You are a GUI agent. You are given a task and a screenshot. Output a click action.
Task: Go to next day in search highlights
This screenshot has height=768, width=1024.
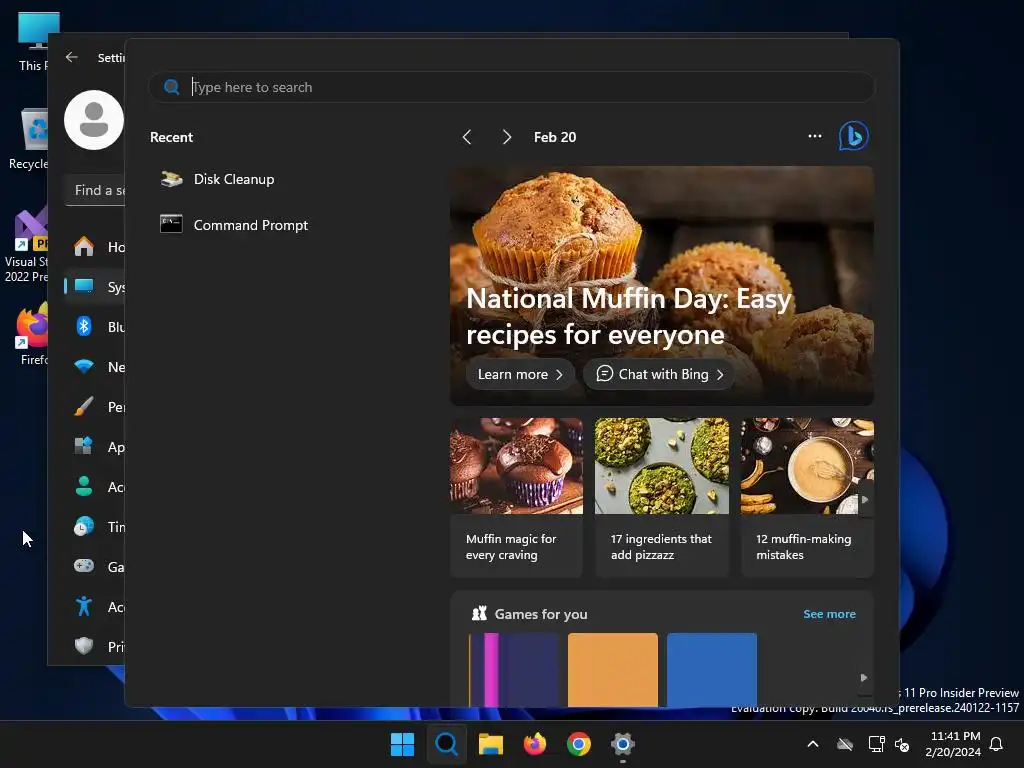[506, 137]
